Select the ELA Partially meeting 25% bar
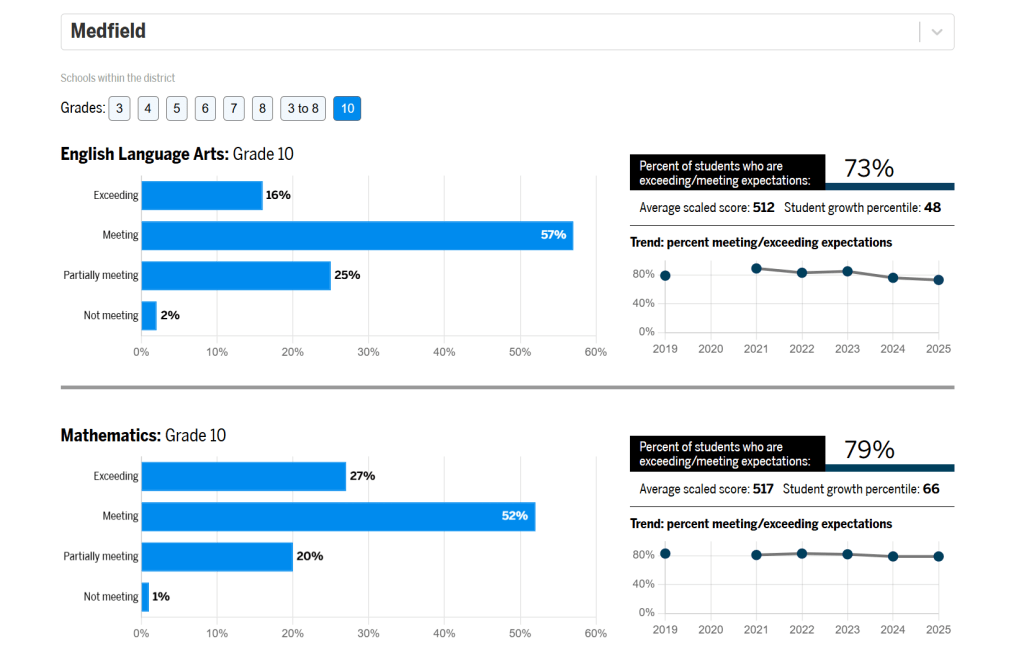The width and height of the screenshot is (1024, 649). coord(236,275)
